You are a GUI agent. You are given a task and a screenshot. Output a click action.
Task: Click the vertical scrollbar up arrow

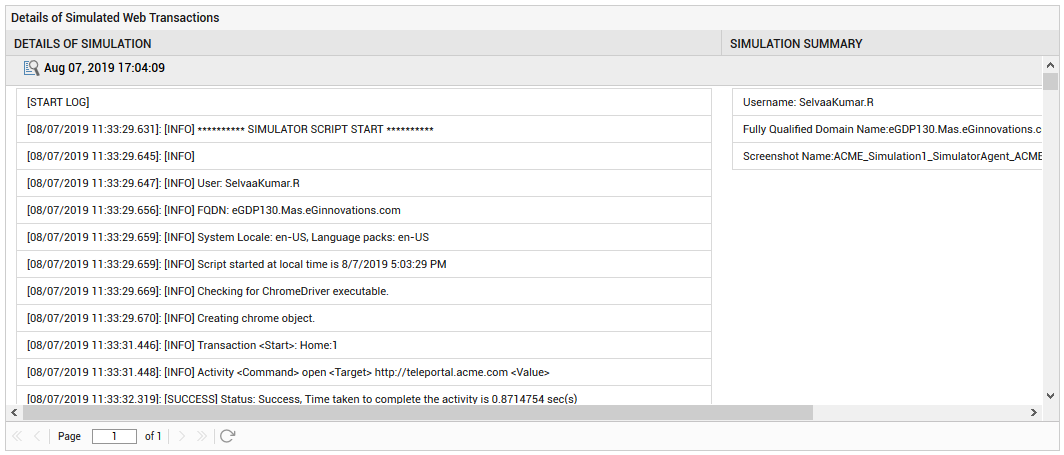[x=1050, y=66]
